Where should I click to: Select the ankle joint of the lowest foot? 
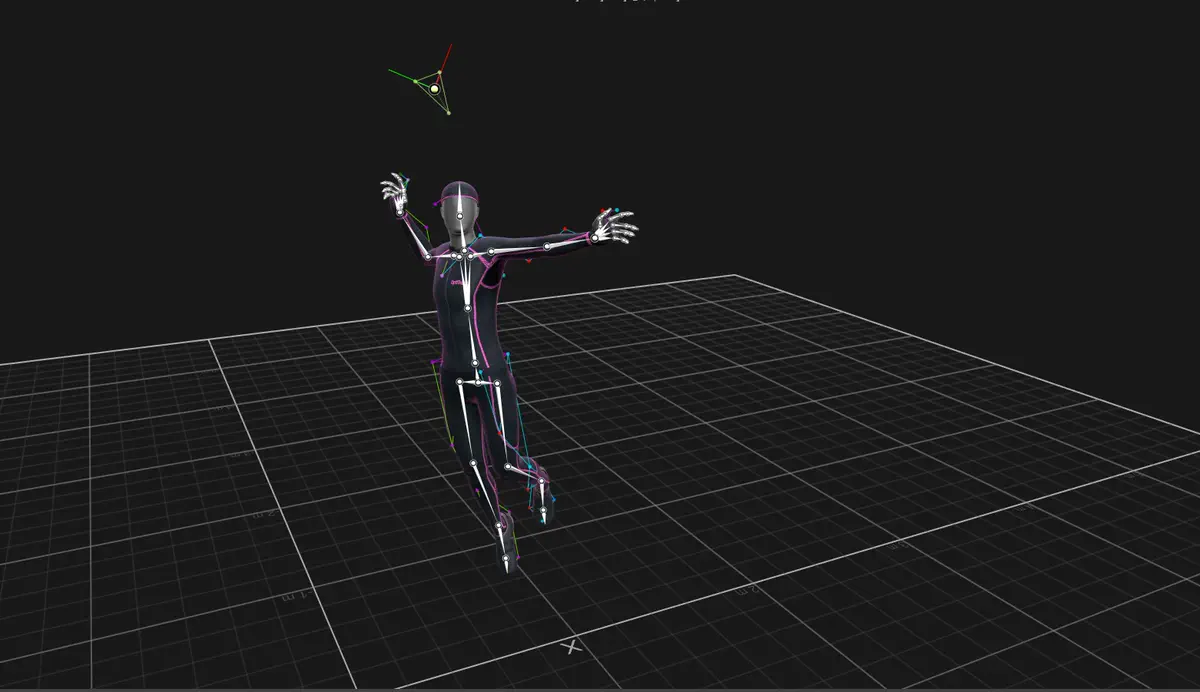tap(499, 525)
